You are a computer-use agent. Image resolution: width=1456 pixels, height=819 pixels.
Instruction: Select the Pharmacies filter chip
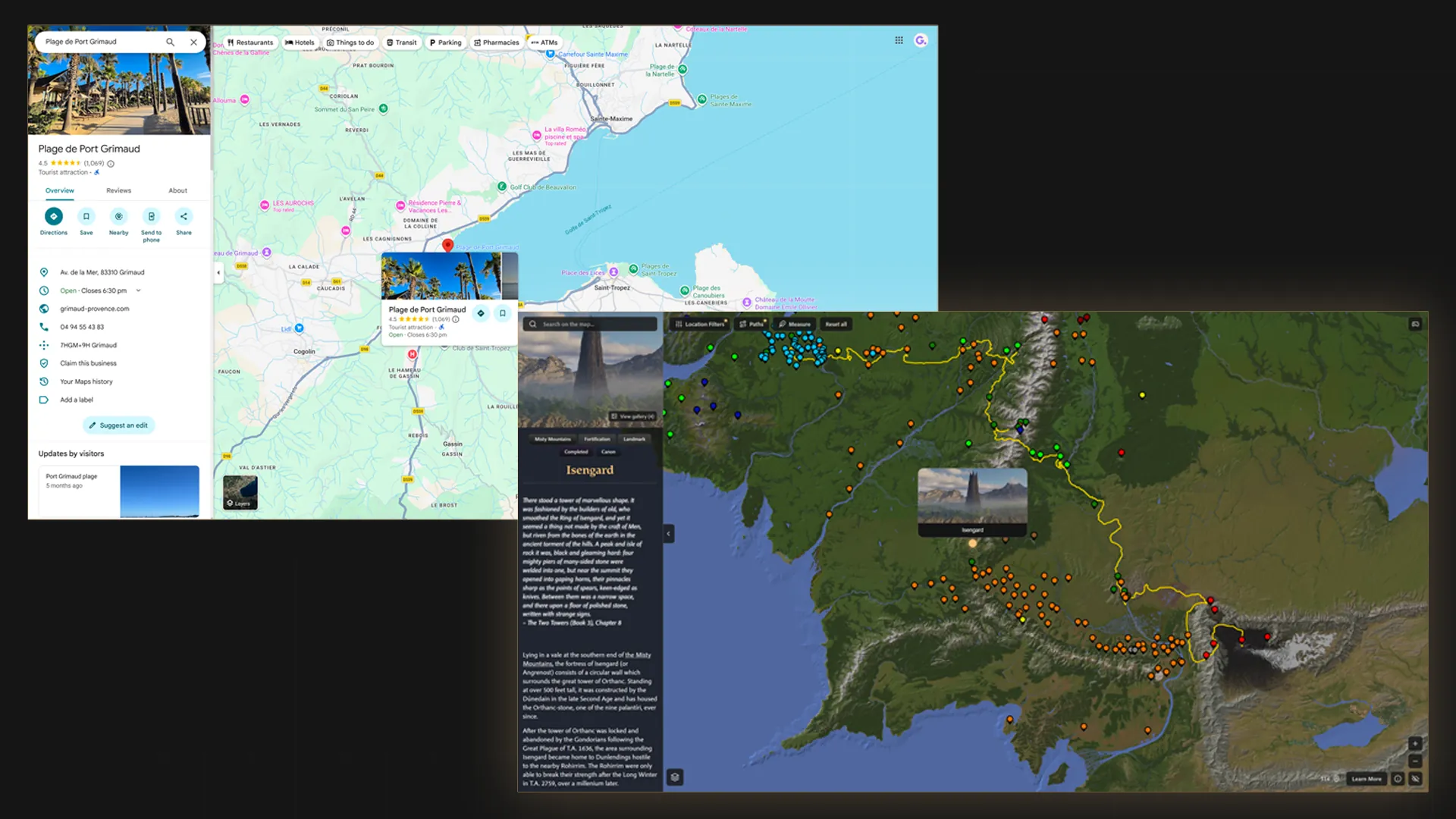(x=497, y=42)
